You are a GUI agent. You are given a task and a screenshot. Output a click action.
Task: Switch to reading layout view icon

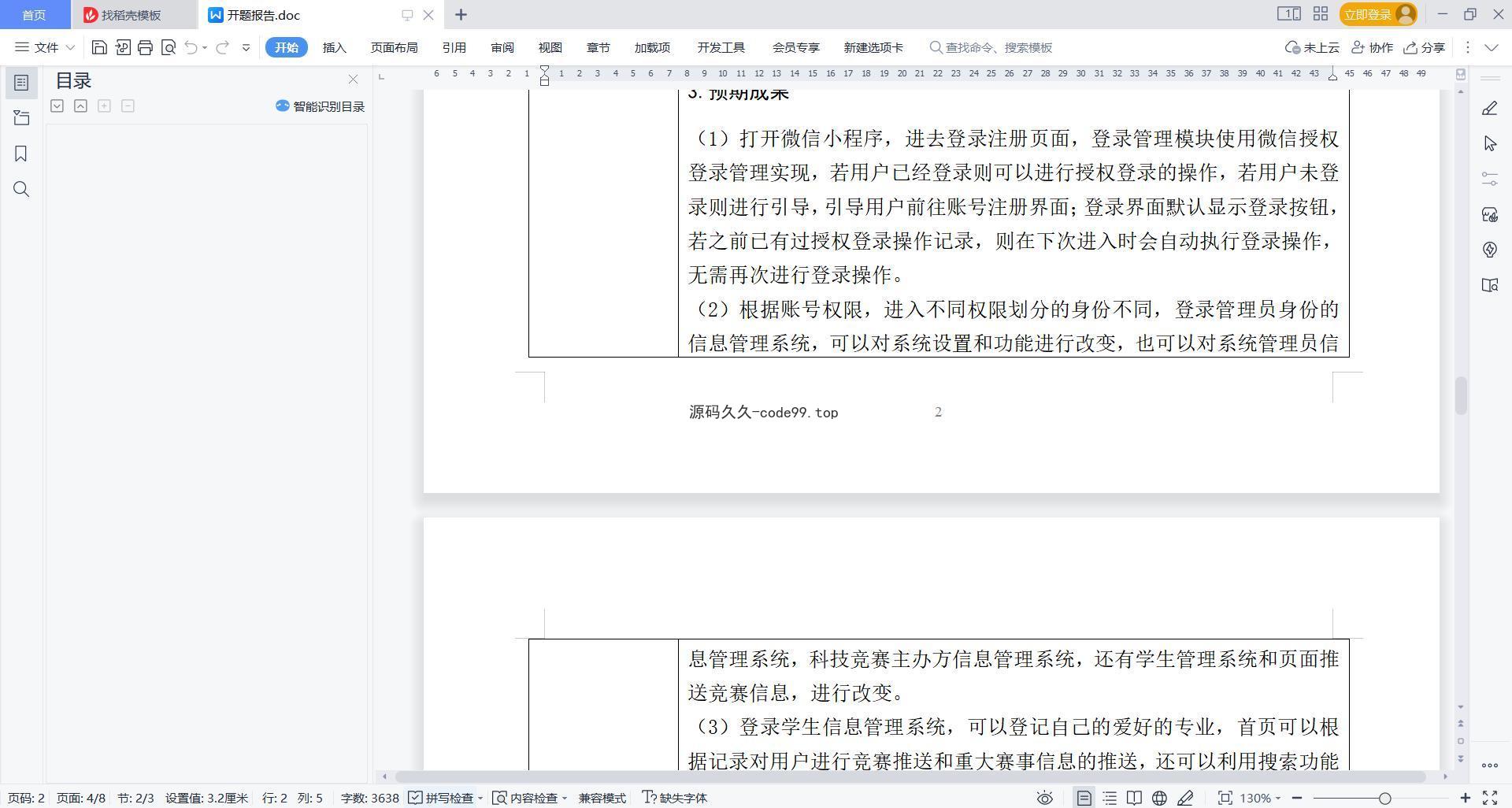(x=1134, y=798)
